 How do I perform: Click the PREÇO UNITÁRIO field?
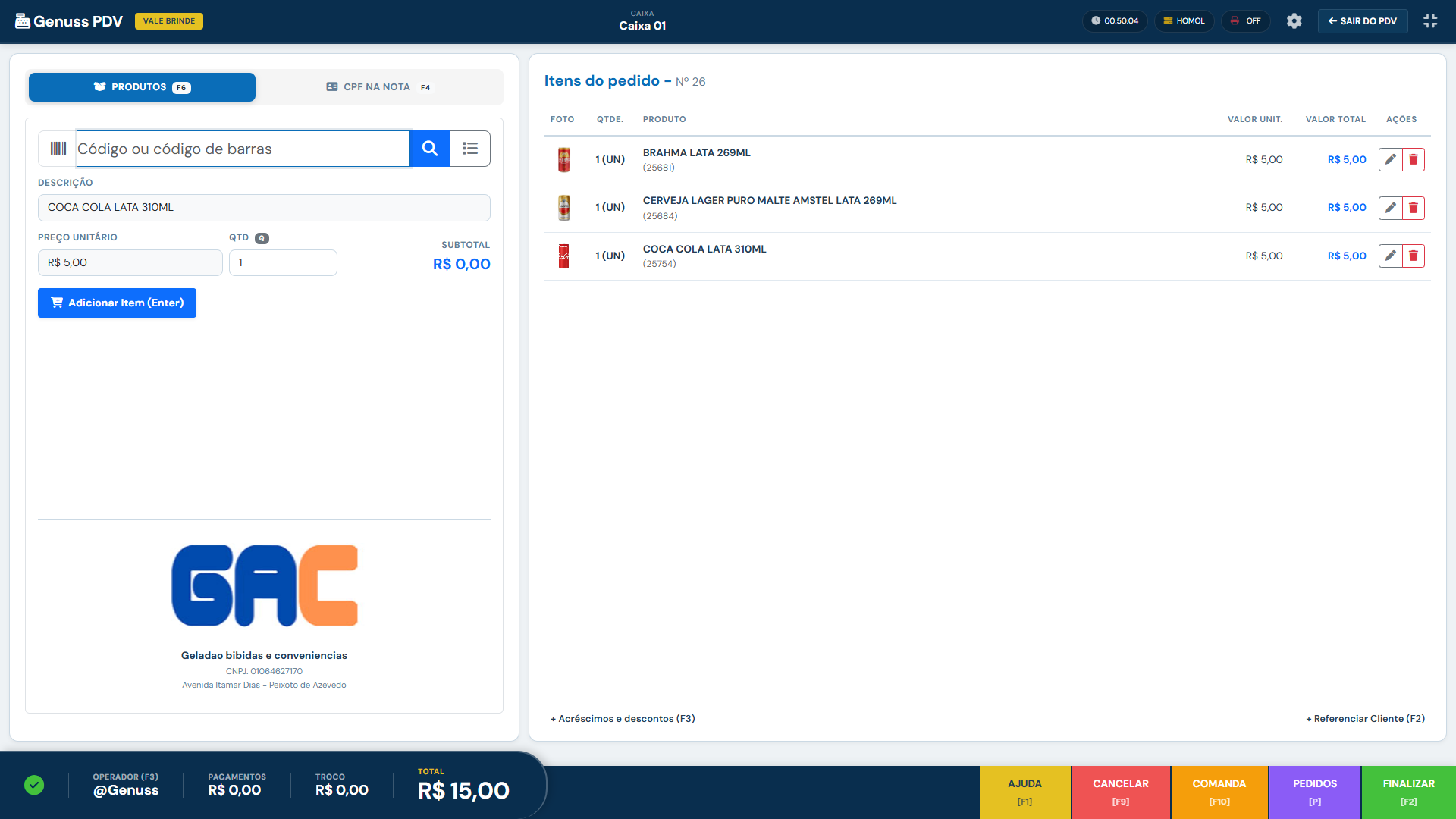coord(130,262)
